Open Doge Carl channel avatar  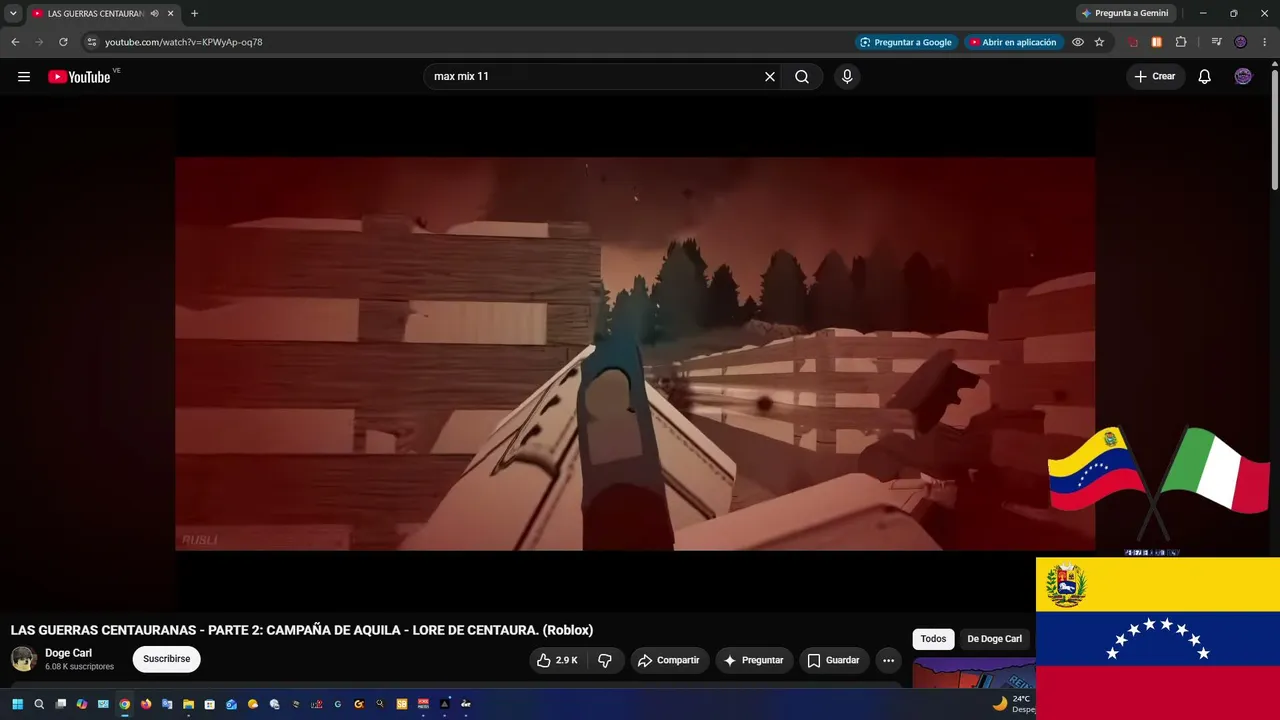coord(24,659)
